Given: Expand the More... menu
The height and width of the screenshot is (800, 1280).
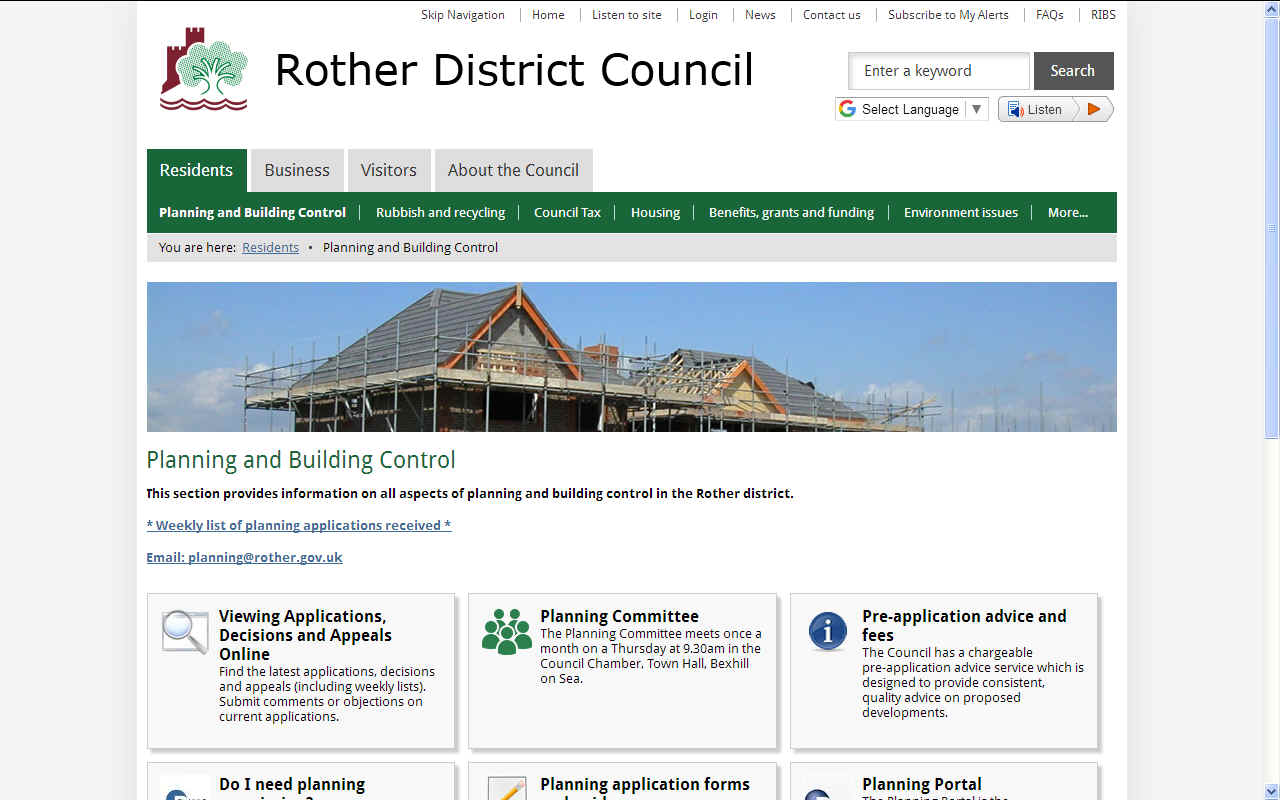Looking at the screenshot, I should [x=1068, y=212].
